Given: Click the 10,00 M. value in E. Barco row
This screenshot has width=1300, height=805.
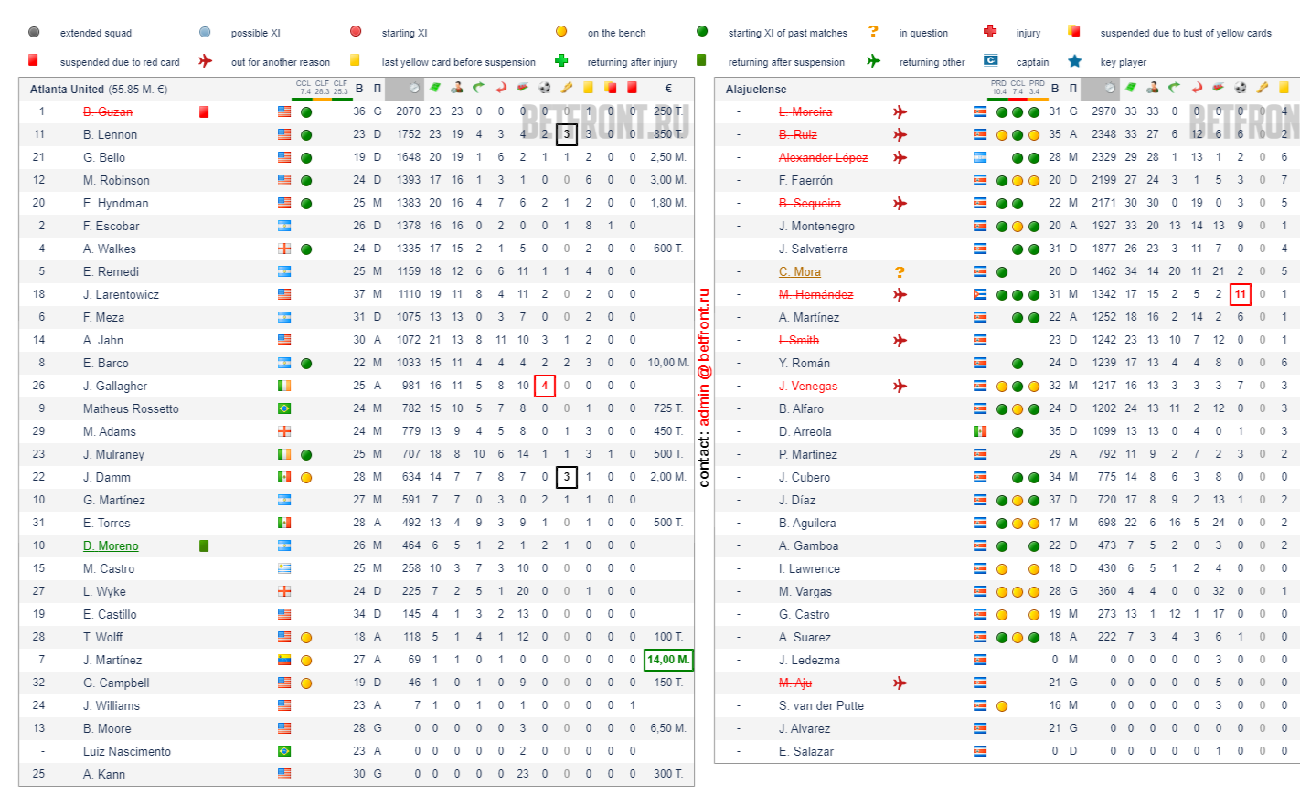Looking at the screenshot, I should click(x=668, y=363).
